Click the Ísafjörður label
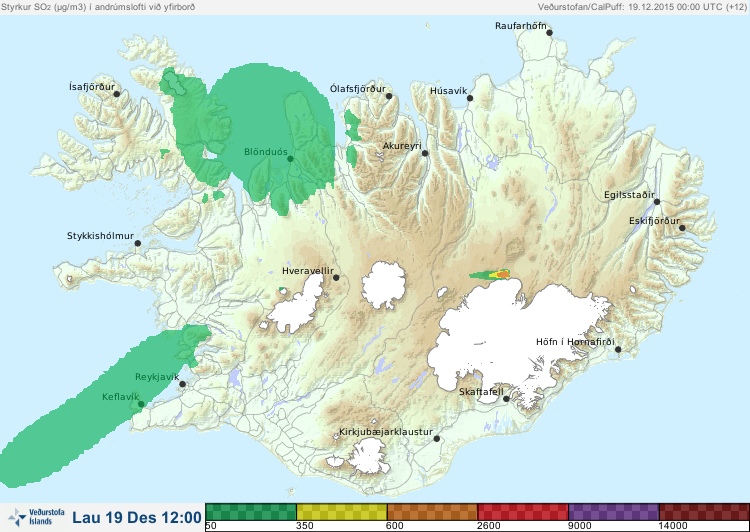This screenshot has height=532, width=750. 92,87
